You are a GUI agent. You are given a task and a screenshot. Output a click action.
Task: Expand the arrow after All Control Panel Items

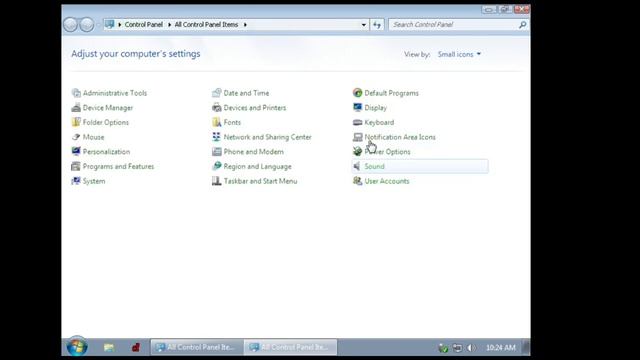[x=245, y=25]
